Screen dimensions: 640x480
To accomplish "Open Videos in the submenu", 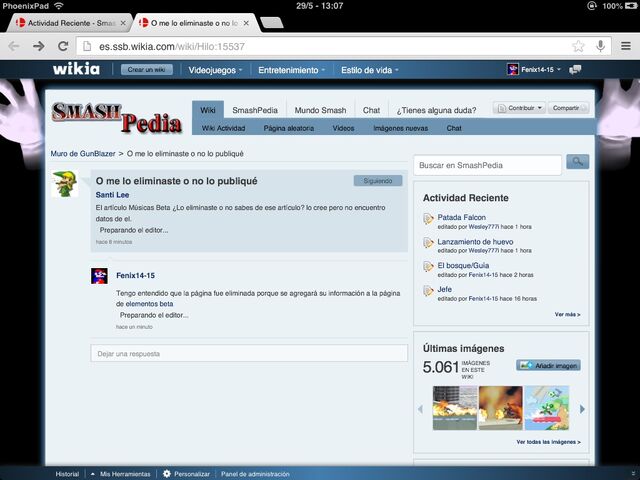I will click(x=343, y=128).
